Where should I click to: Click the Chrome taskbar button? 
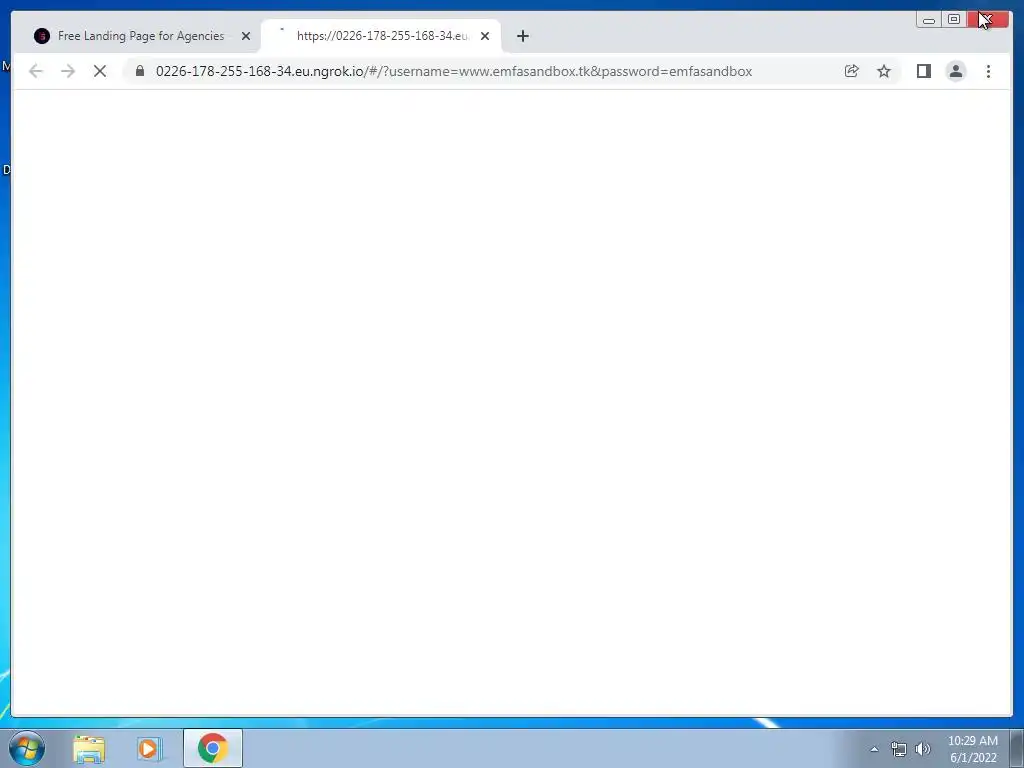tap(213, 748)
